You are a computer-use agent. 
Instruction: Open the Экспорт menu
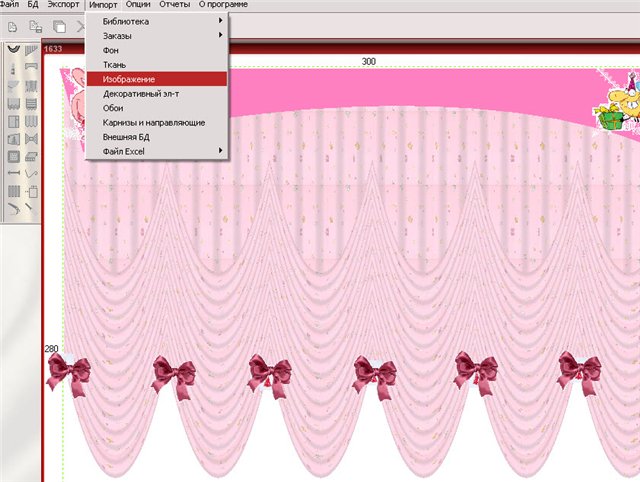[x=64, y=5]
